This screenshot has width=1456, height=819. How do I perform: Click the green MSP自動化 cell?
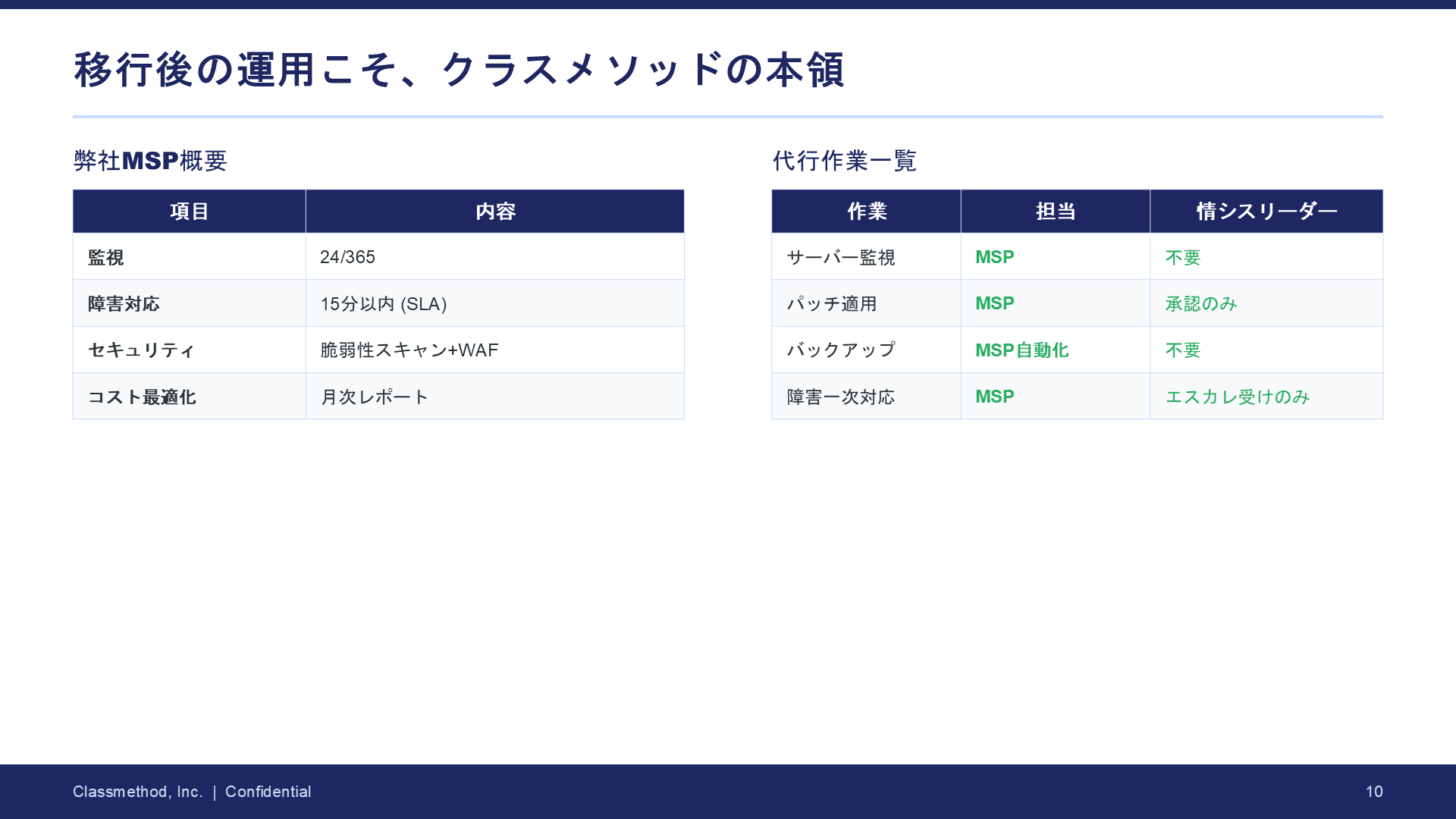click(1021, 350)
